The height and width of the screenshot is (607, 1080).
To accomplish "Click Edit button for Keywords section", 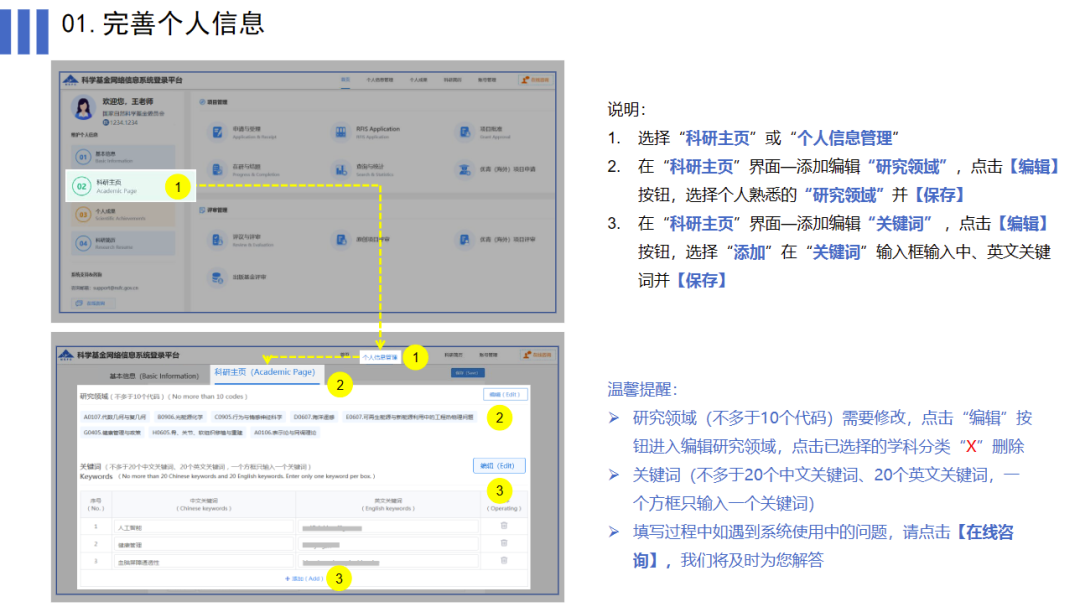I will point(499,466).
